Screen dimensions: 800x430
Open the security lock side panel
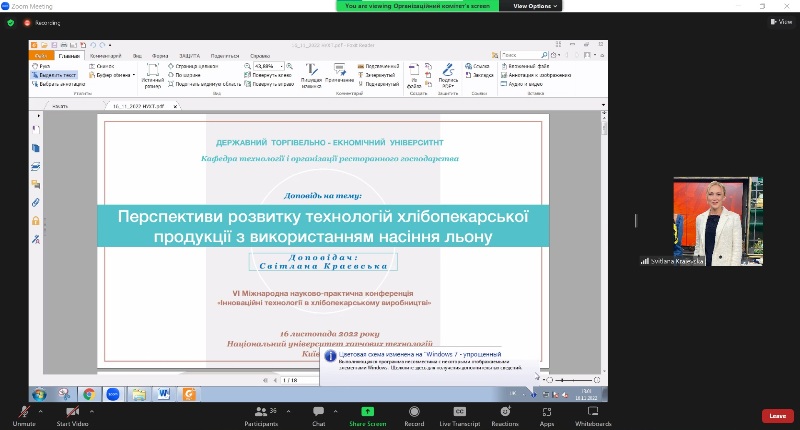click(36, 221)
